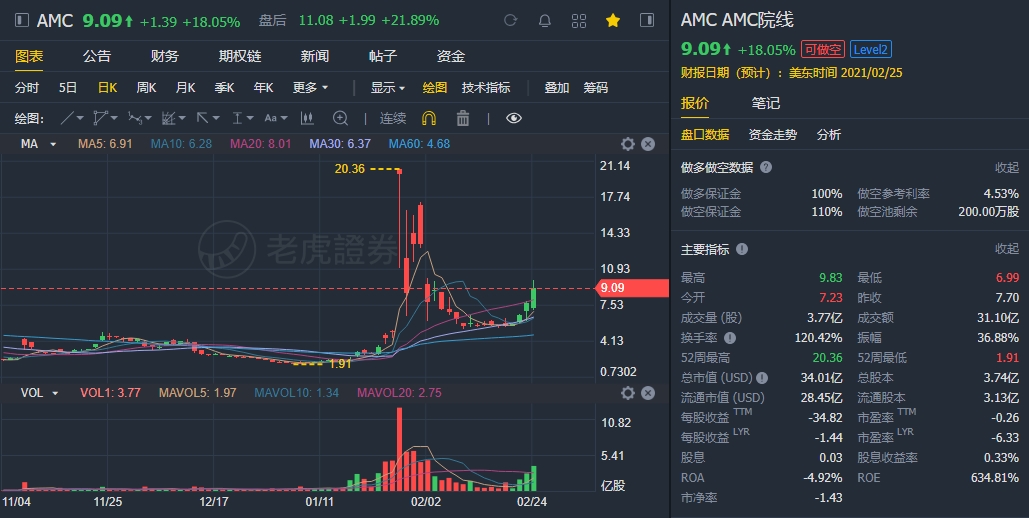Click the zoom-in magnifier icon
The width and height of the screenshot is (1029, 518).
tap(340, 118)
